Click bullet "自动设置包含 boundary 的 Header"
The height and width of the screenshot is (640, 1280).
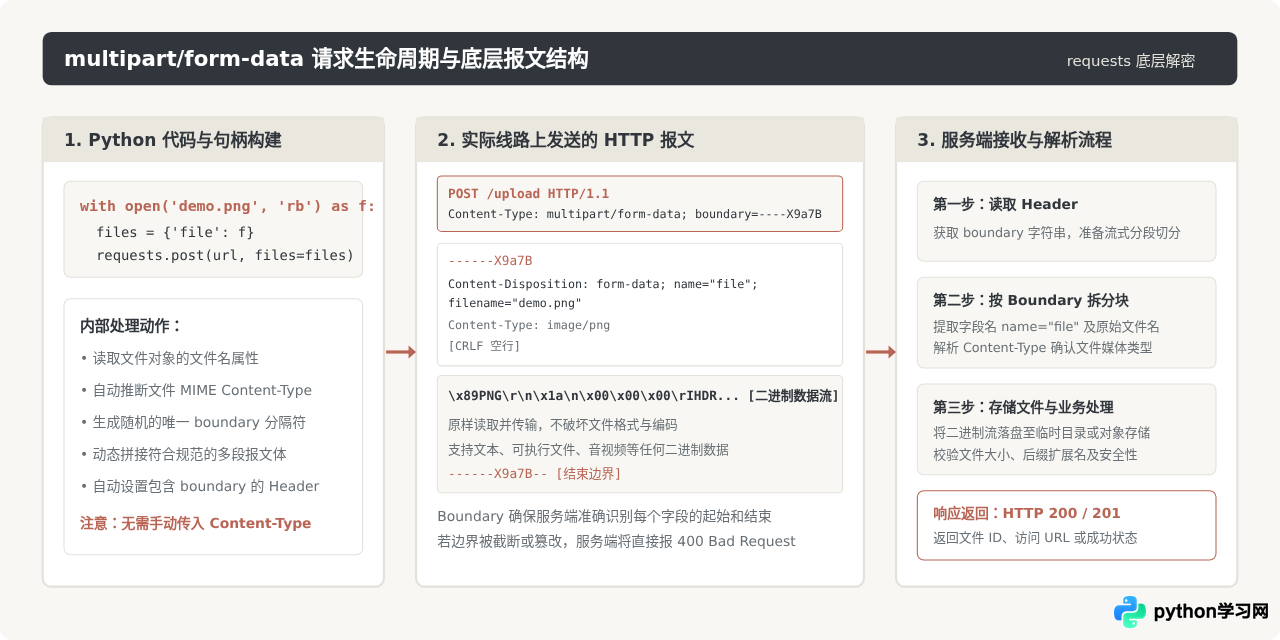pos(200,486)
